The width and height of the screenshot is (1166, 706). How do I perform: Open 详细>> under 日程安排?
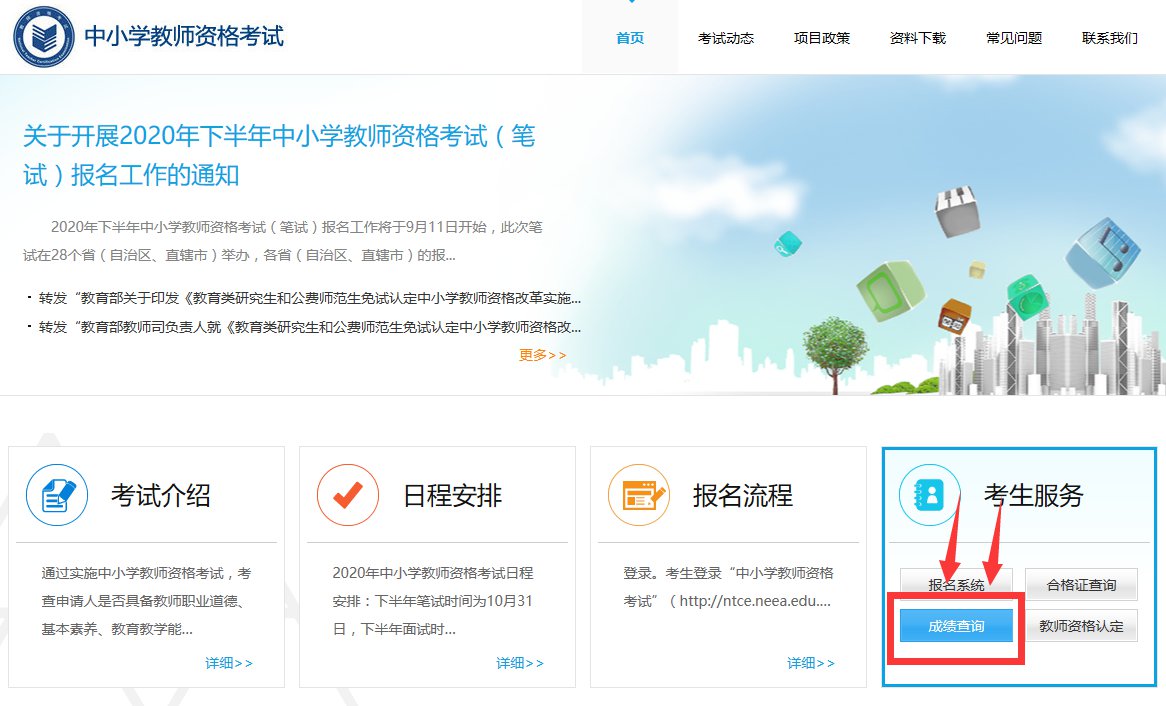(x=520, y=663)
